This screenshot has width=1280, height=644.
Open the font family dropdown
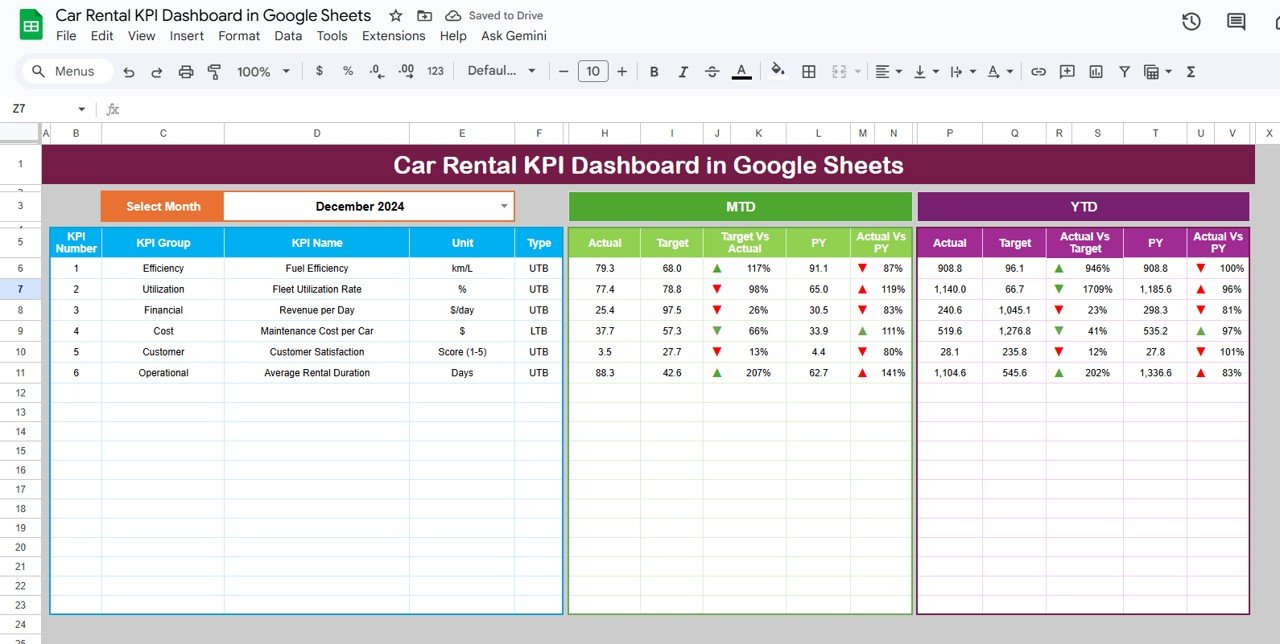[500, 71]
